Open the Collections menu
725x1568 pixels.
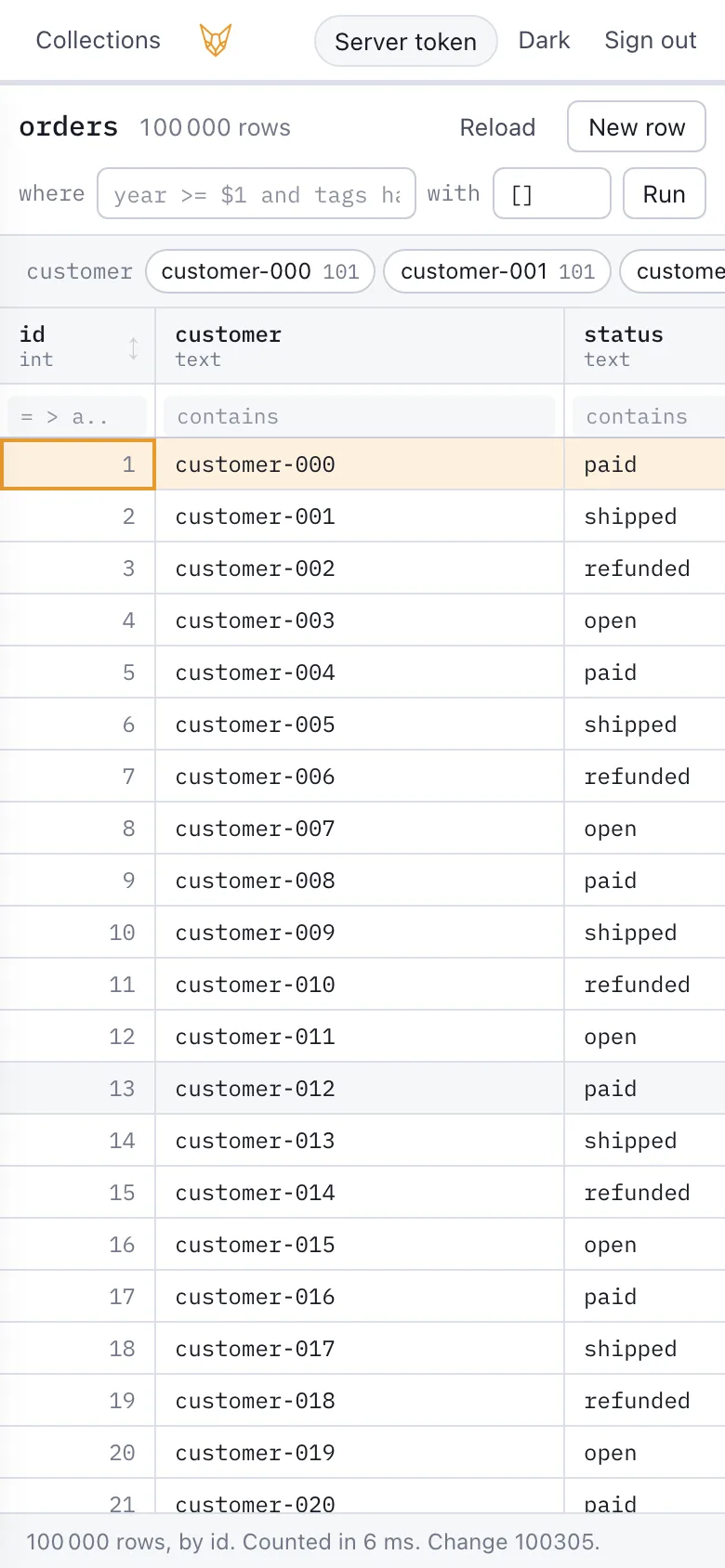[99, 40]
